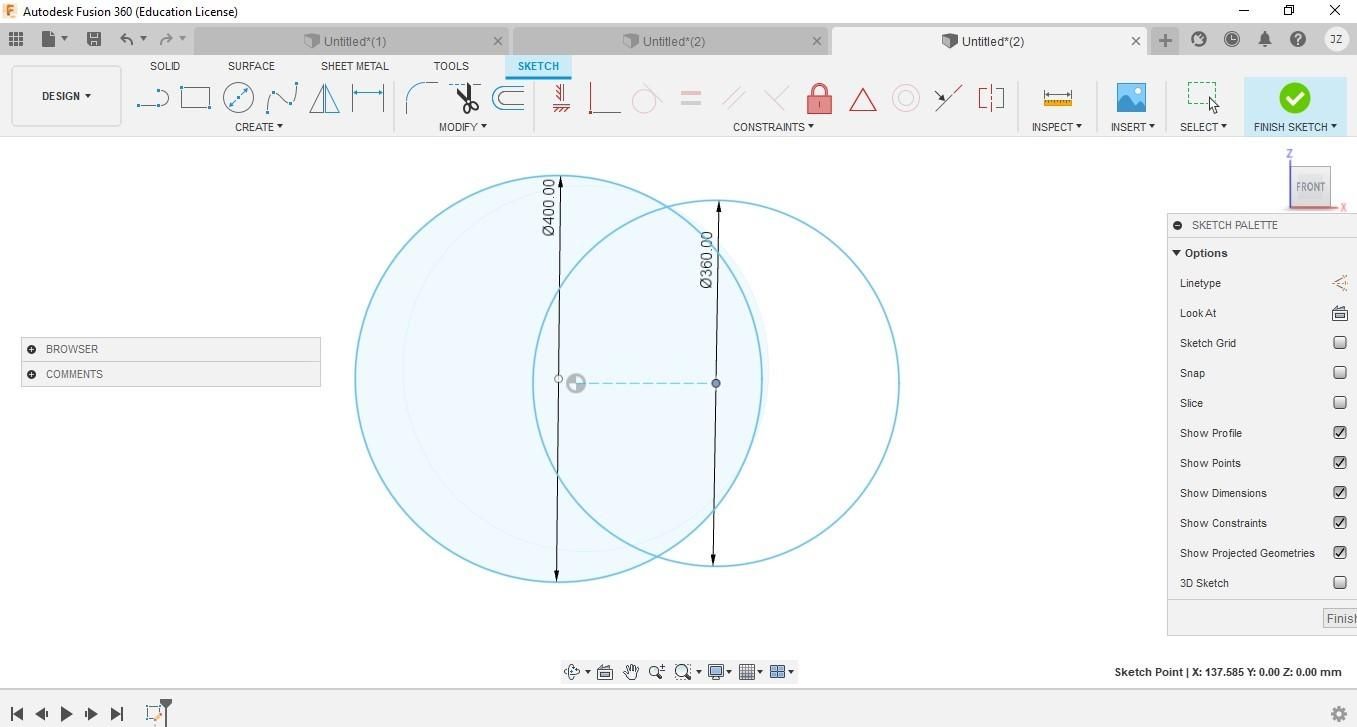Image resolution: width=1357 pixels, height=727 pixels.
Task: Uncheck Show Projected Geometries
Action: tap(1340, 553)
